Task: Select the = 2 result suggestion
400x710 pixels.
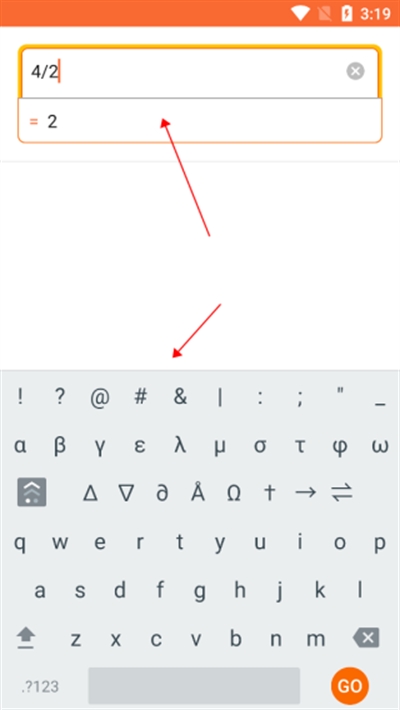Action: tap(200, 122)
